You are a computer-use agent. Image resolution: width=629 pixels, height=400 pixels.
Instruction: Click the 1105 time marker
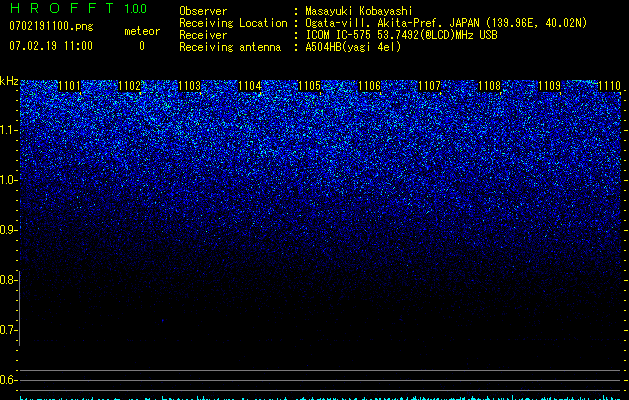pos(309,86)
